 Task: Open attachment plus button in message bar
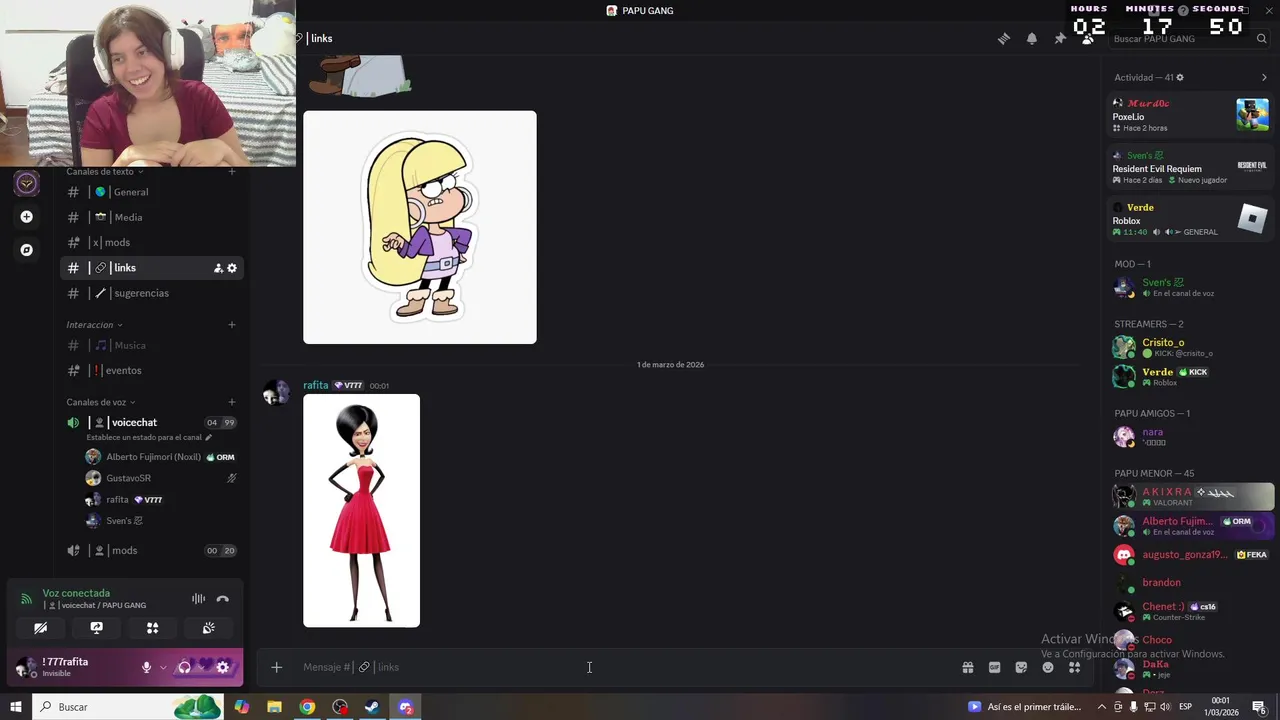pyautogui.click(x=277, y=667)
